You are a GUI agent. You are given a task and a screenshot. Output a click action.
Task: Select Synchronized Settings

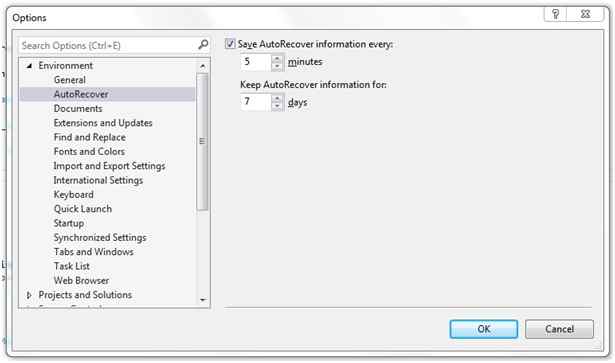[x=100, y=238]
